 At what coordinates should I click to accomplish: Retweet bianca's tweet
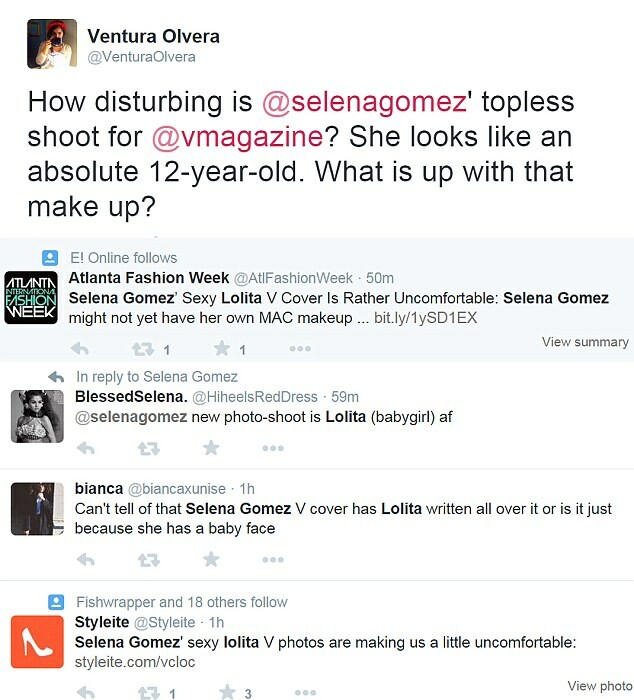pos(149,560)
